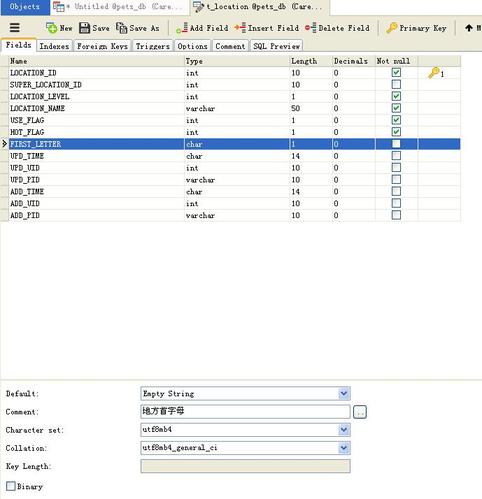Select the HOT_FLAG field name
Image resolution: width=482 pixels, height=499 pixels.
(x=27, y=132)
